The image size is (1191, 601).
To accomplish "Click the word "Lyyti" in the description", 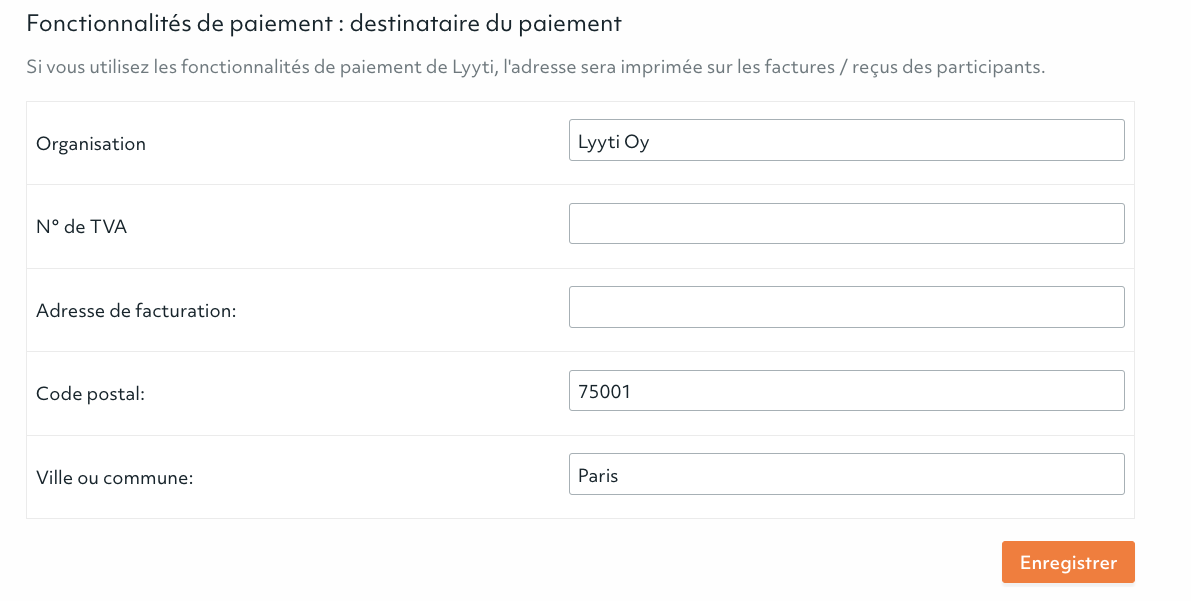I will click(x=473, y=67).
